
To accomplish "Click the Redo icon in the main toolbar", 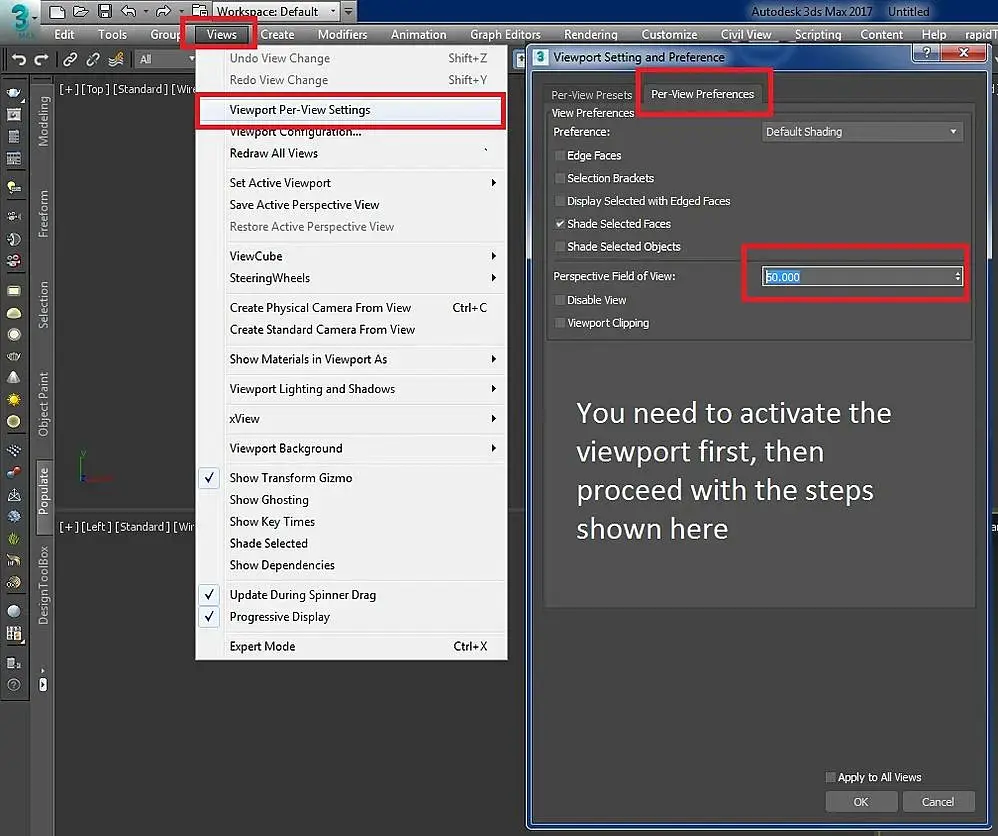I will pyautogui.click(x=41, y=60).
